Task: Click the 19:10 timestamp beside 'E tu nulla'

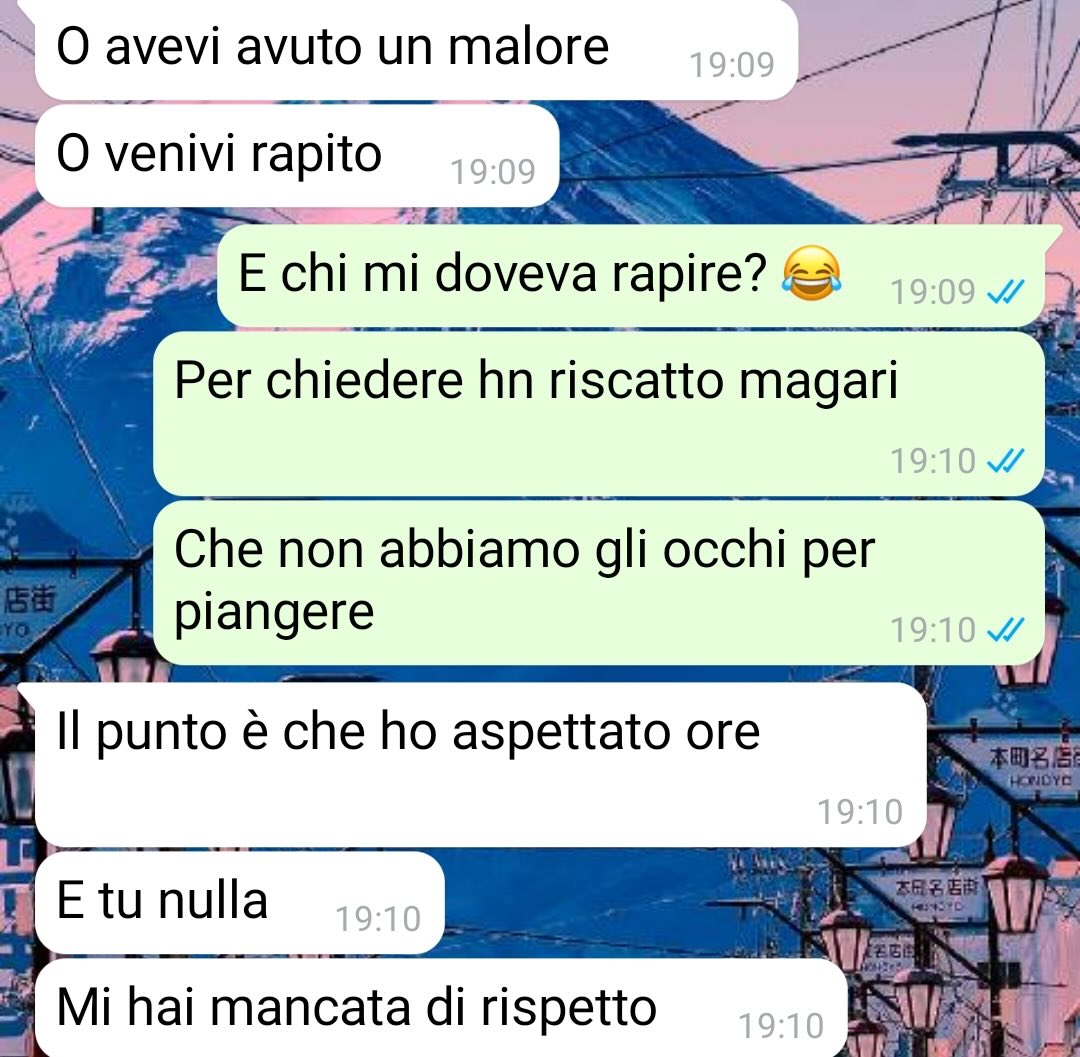Action: (x=378, y=919)
